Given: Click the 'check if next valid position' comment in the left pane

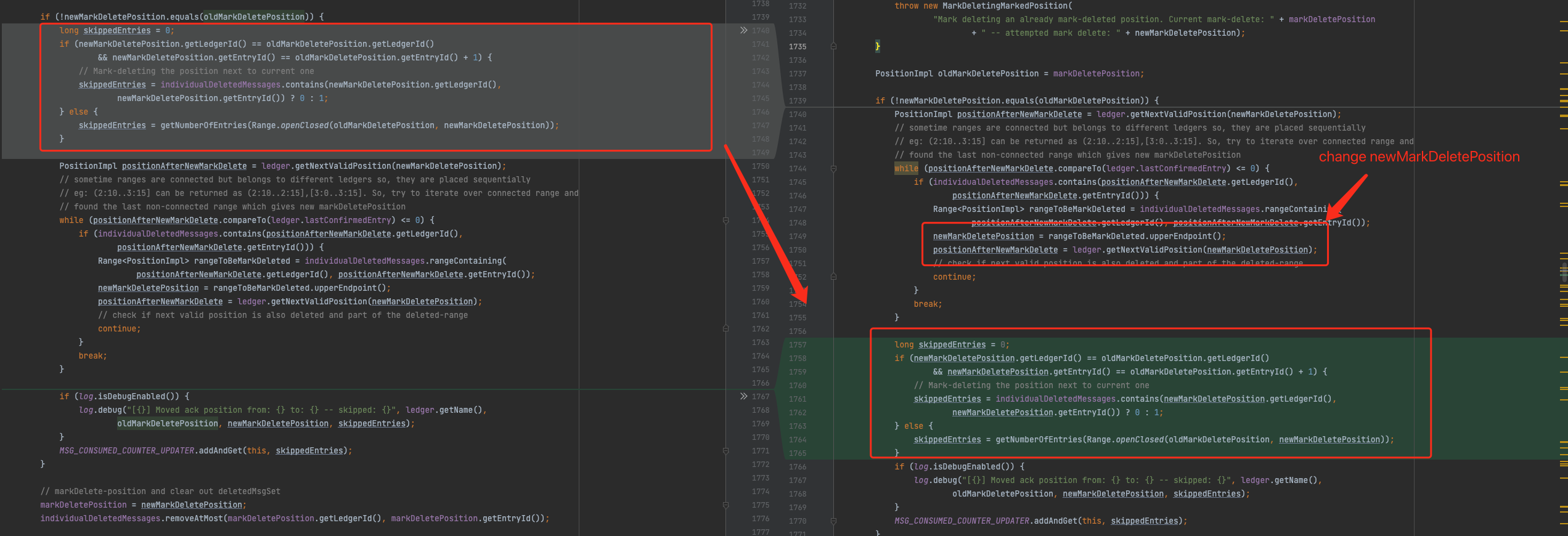Looking at the screenshot, I should (283, 315).
